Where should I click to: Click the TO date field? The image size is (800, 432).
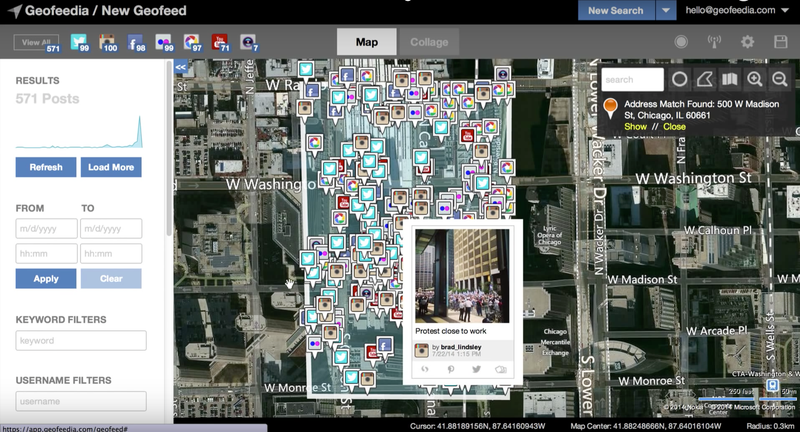(x=111, y=228)
